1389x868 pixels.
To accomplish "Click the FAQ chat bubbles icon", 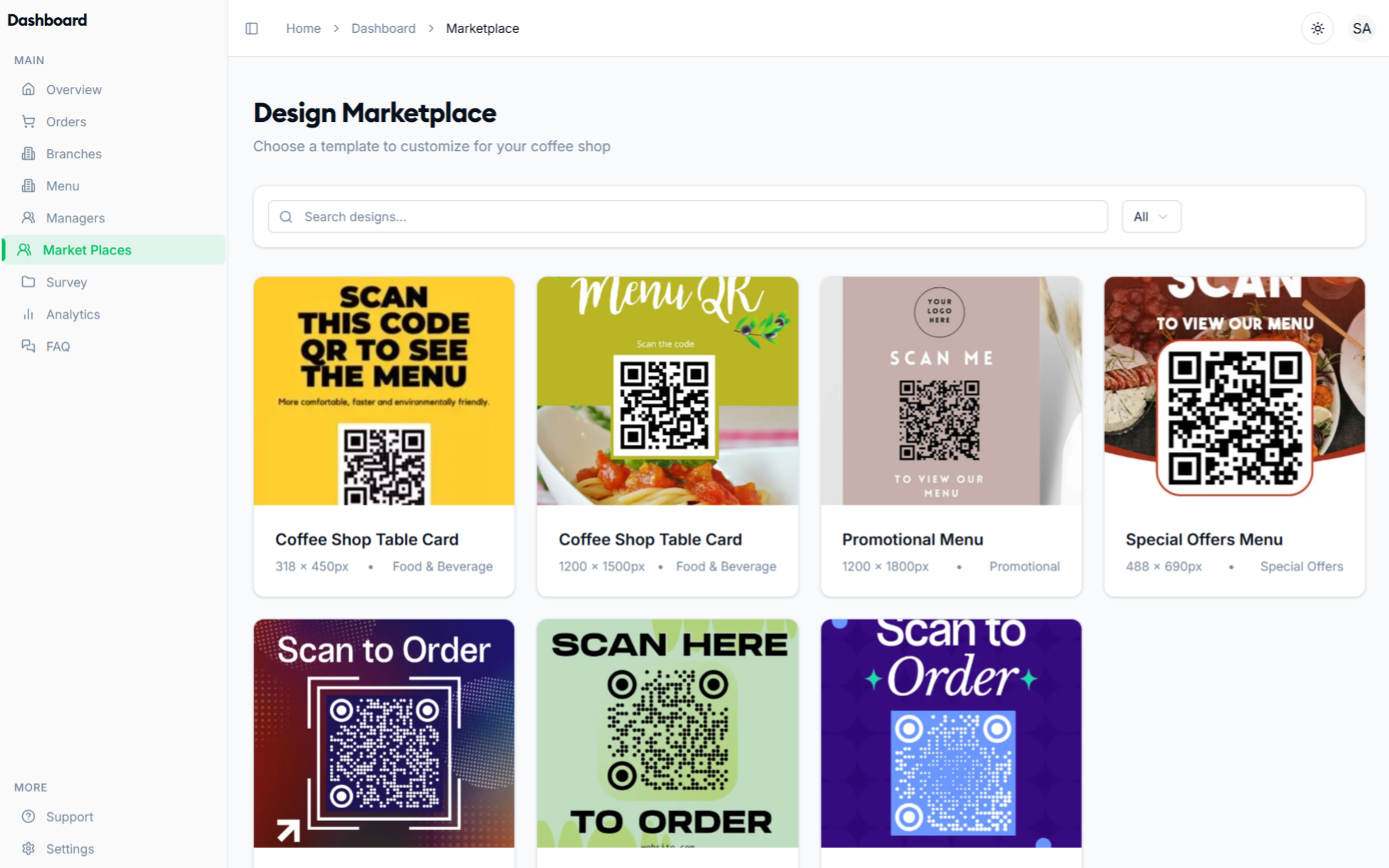I will point(29,346).
